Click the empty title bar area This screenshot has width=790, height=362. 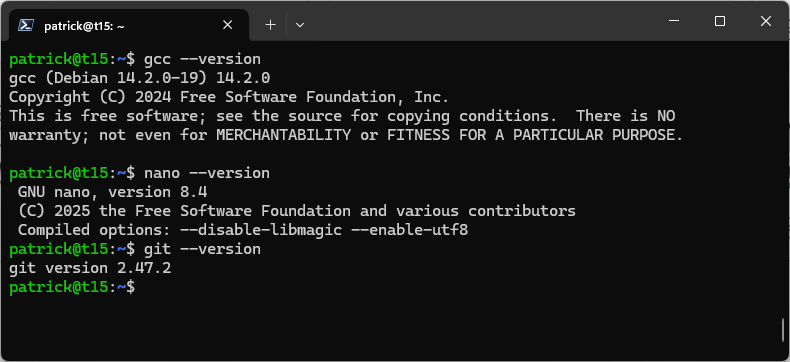tap(479, 23)
